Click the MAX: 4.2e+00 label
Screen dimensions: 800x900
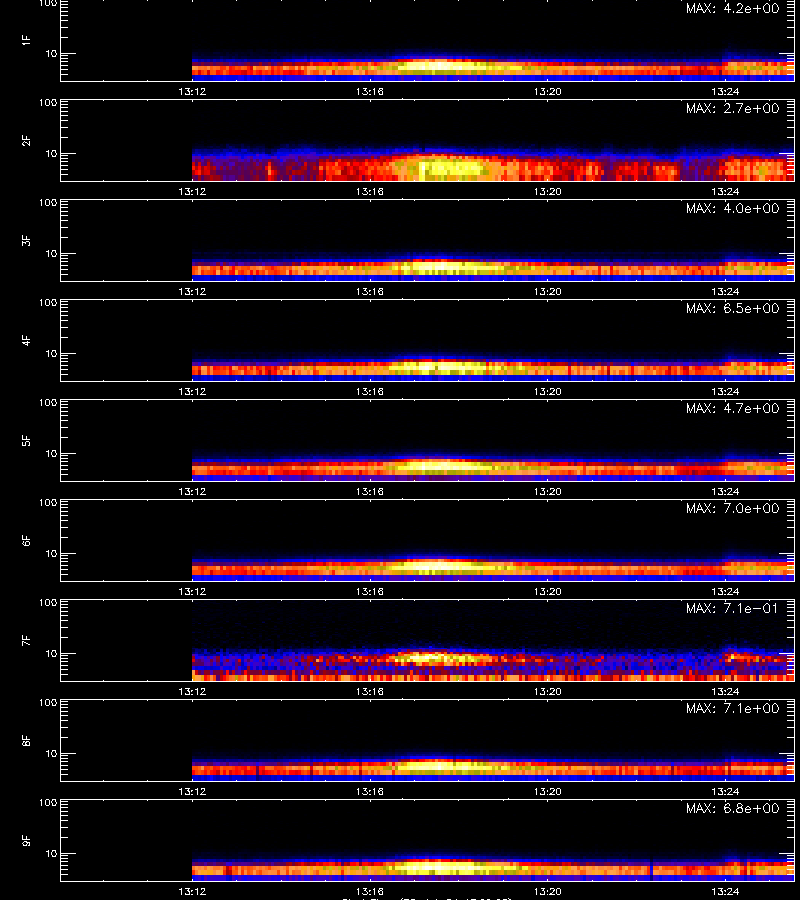(733, 9)
